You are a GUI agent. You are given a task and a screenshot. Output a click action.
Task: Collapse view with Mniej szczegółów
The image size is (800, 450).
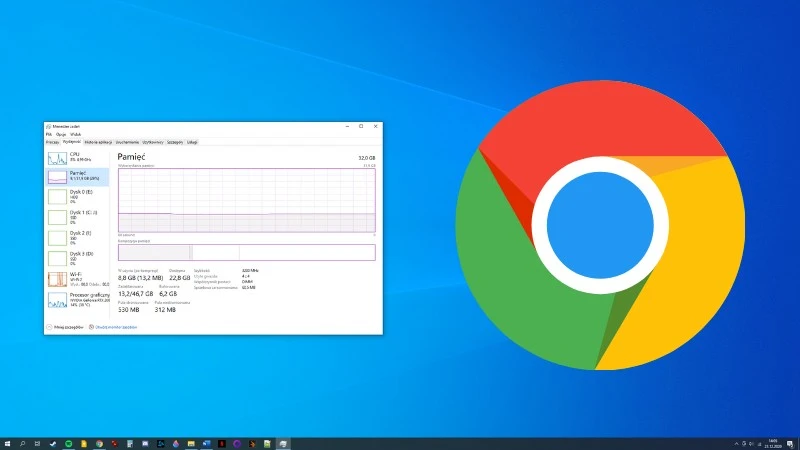(x=65, y=327)
